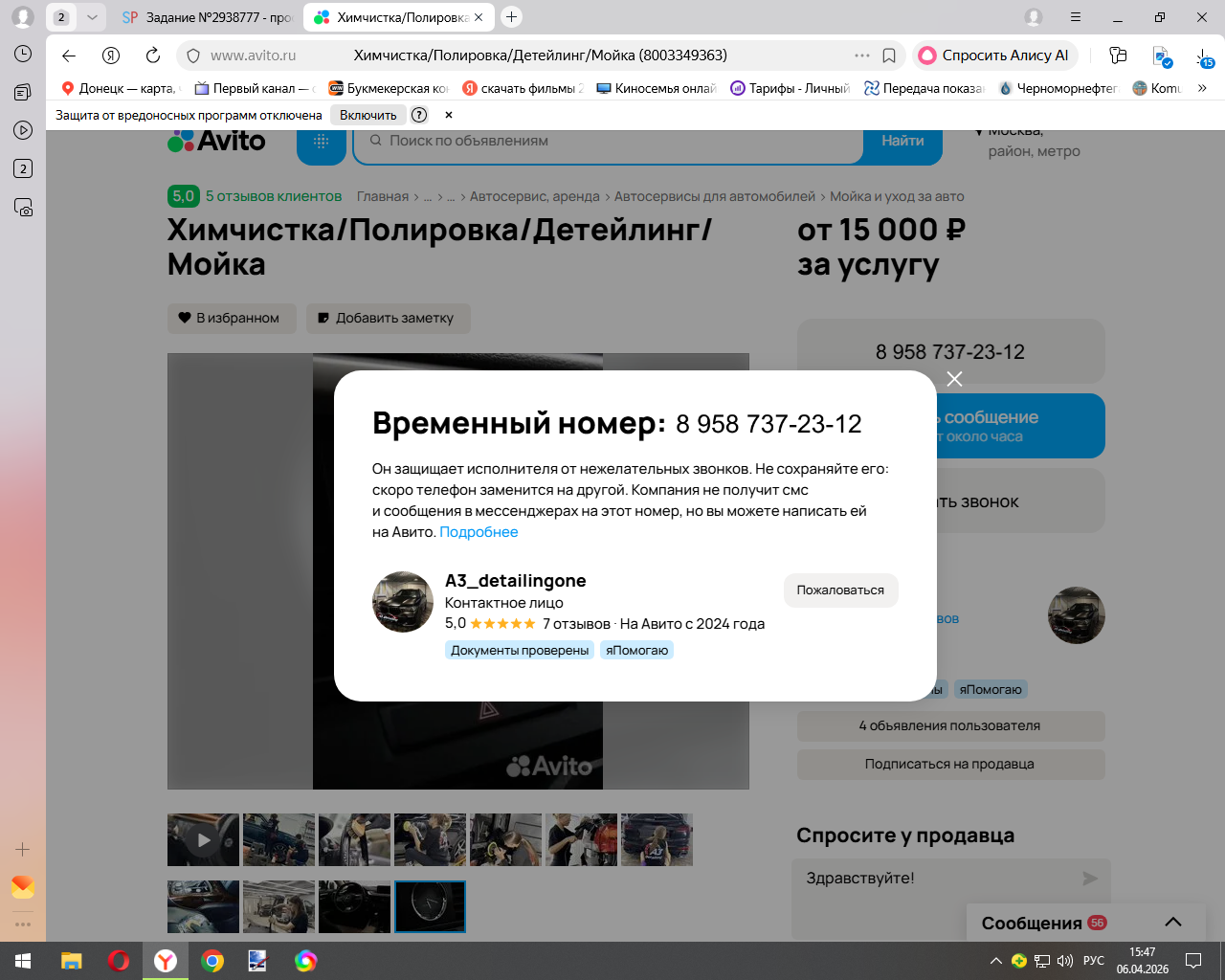This screenshot has height=980, width=1225.
Task: Click Спросить Алису AI button
Action: tap(995, 56)
